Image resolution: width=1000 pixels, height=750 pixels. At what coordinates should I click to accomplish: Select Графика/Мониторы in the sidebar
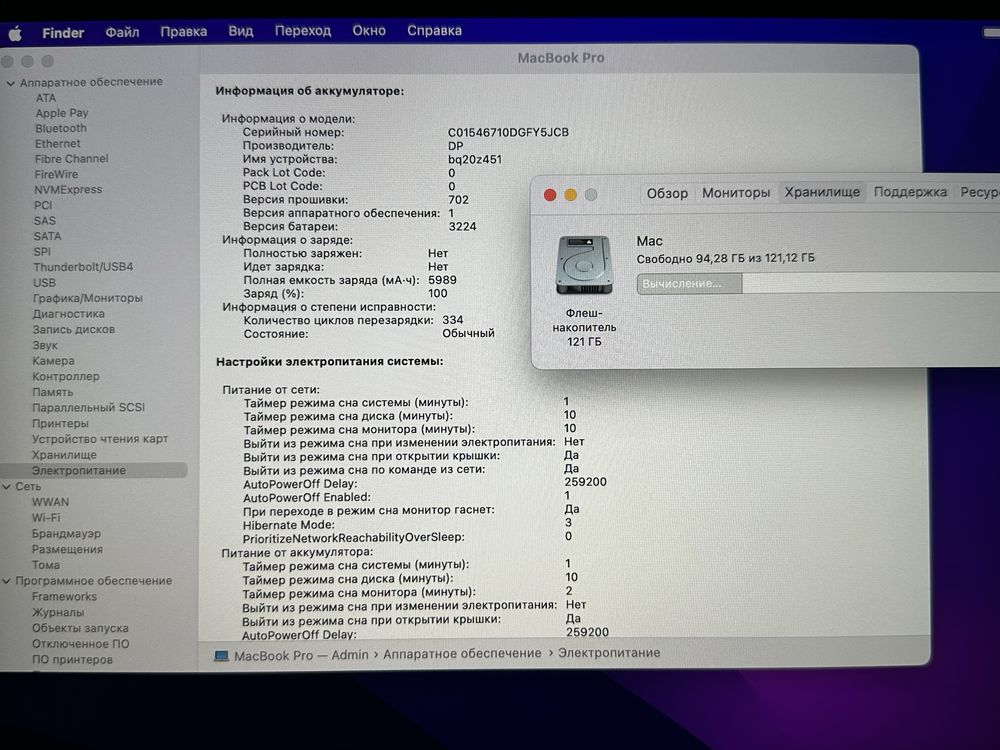click(x=88, y=298)
